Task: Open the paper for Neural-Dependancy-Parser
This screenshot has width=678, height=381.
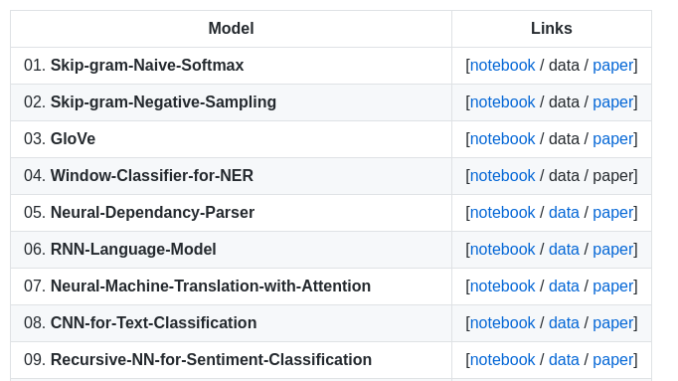Action: pyautogui.click(x=613, y=212)
